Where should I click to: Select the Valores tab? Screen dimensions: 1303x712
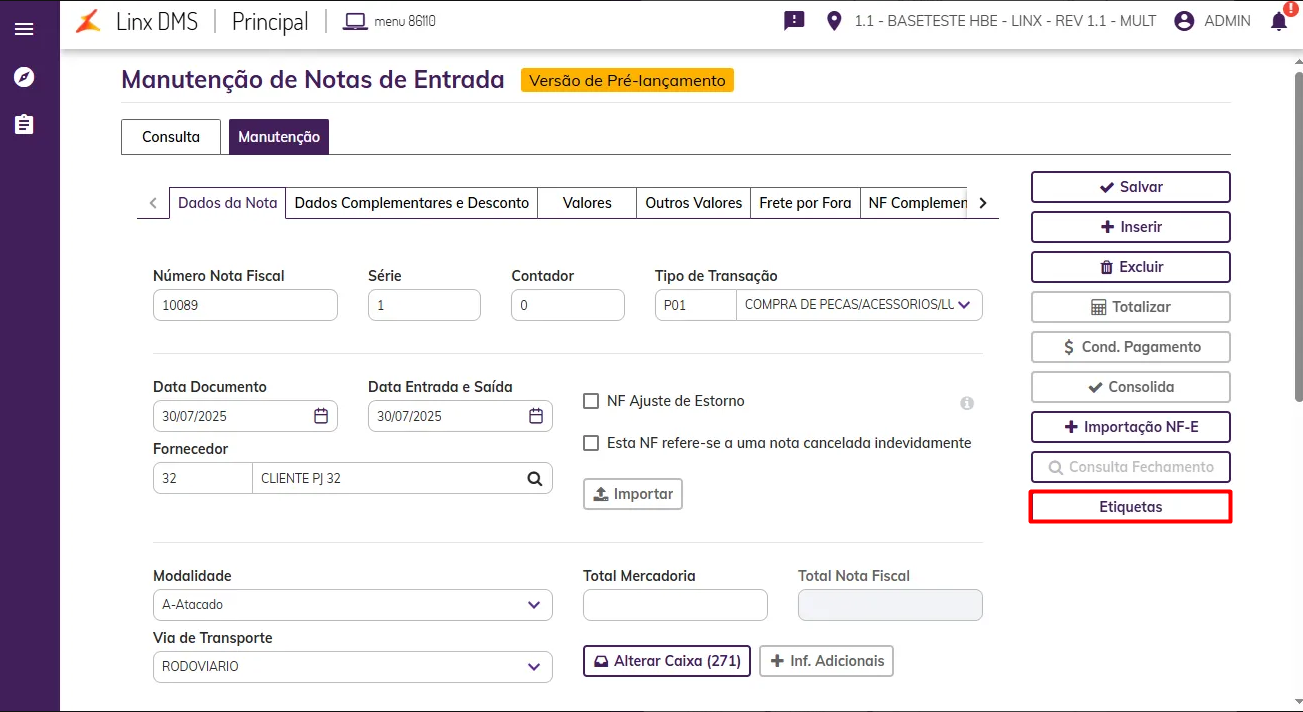587,203
